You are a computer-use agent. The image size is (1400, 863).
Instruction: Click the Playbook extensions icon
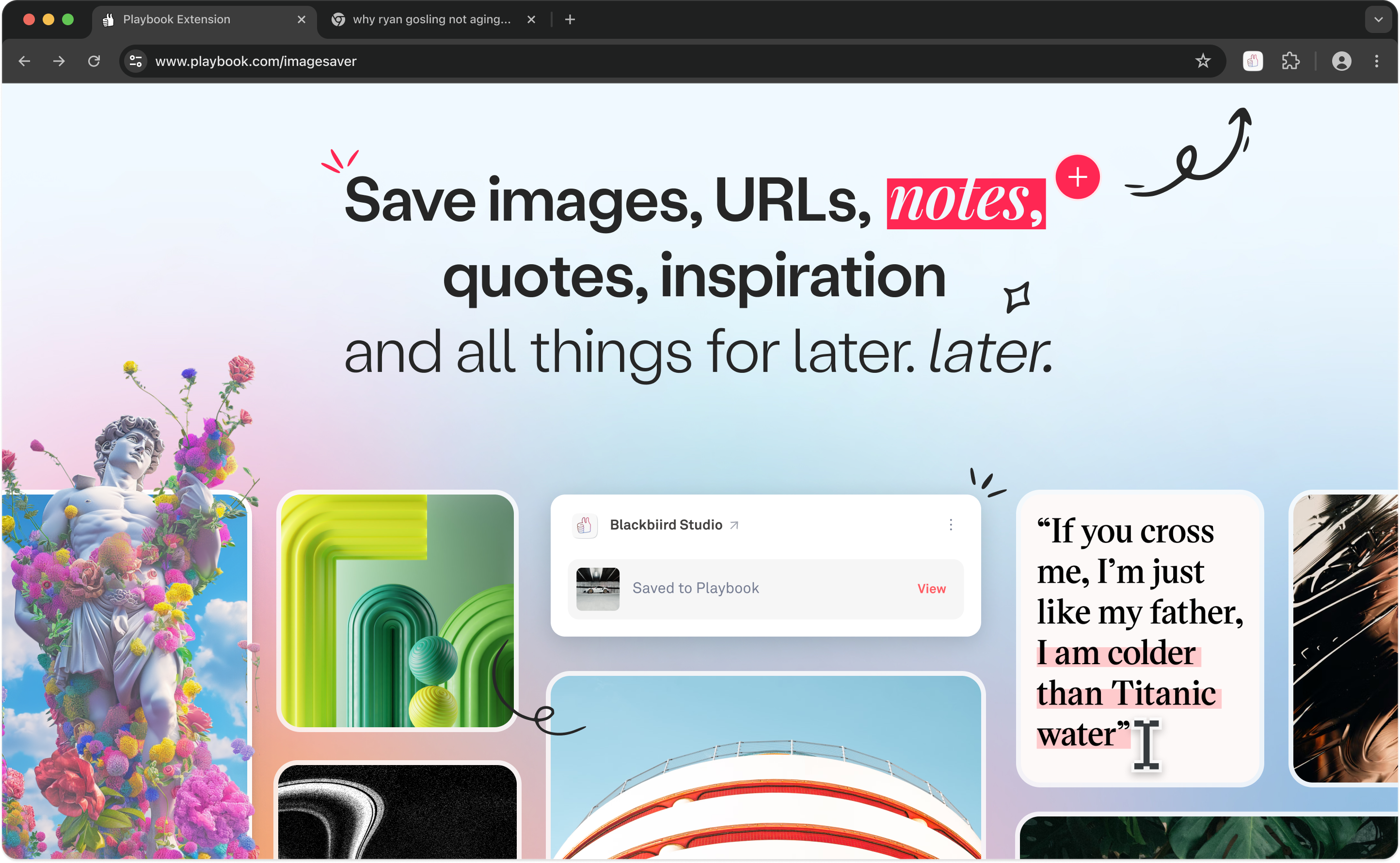coord(1252,62)
